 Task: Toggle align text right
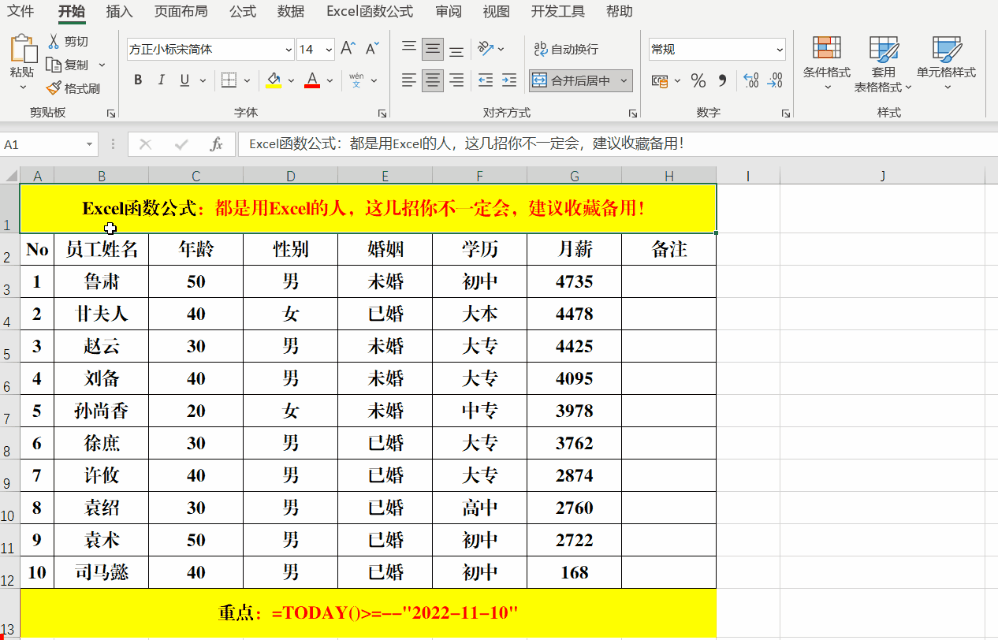[456, 80]
